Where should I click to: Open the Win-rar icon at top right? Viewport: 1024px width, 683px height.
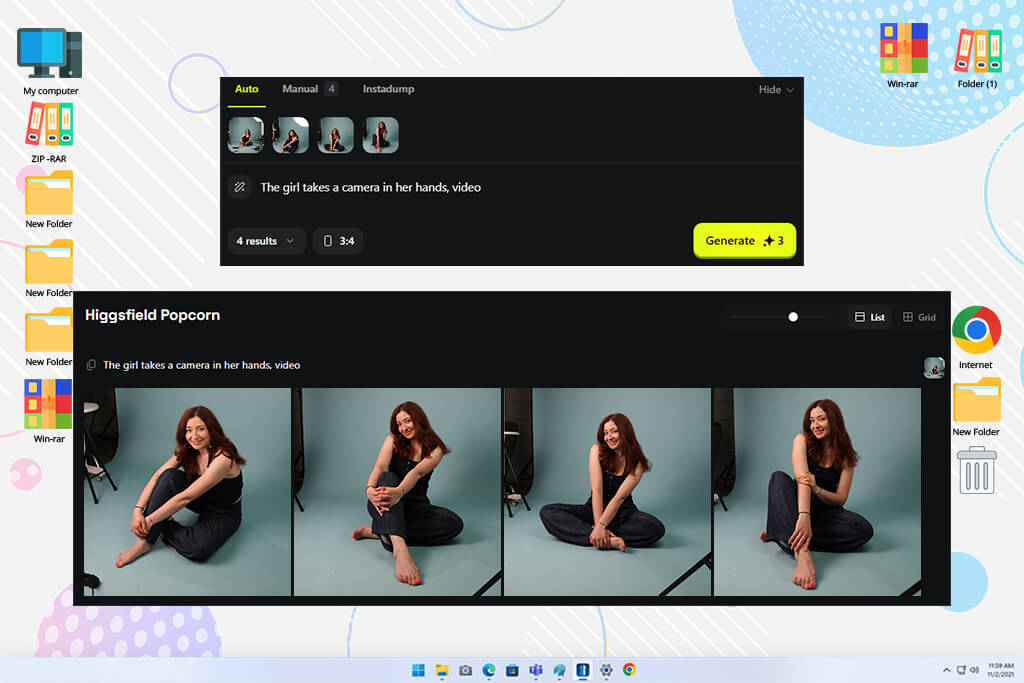[903, 56]
